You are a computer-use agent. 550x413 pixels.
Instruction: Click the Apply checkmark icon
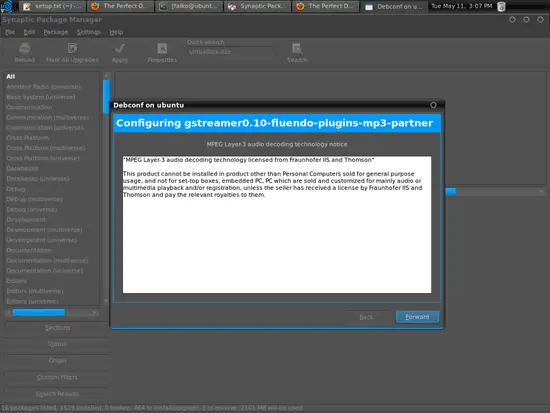(120, 48)
